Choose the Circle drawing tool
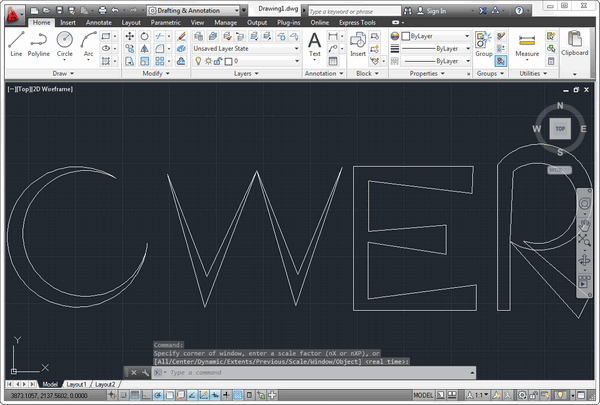The width and height of the screenshot is (600, 405). coord(65,44)
